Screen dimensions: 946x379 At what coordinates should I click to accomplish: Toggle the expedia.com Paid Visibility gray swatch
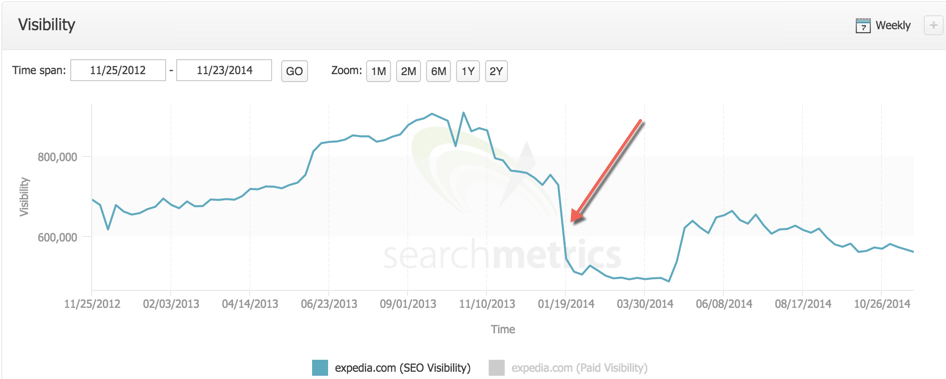pyautogui.click(x=496, y=368)
